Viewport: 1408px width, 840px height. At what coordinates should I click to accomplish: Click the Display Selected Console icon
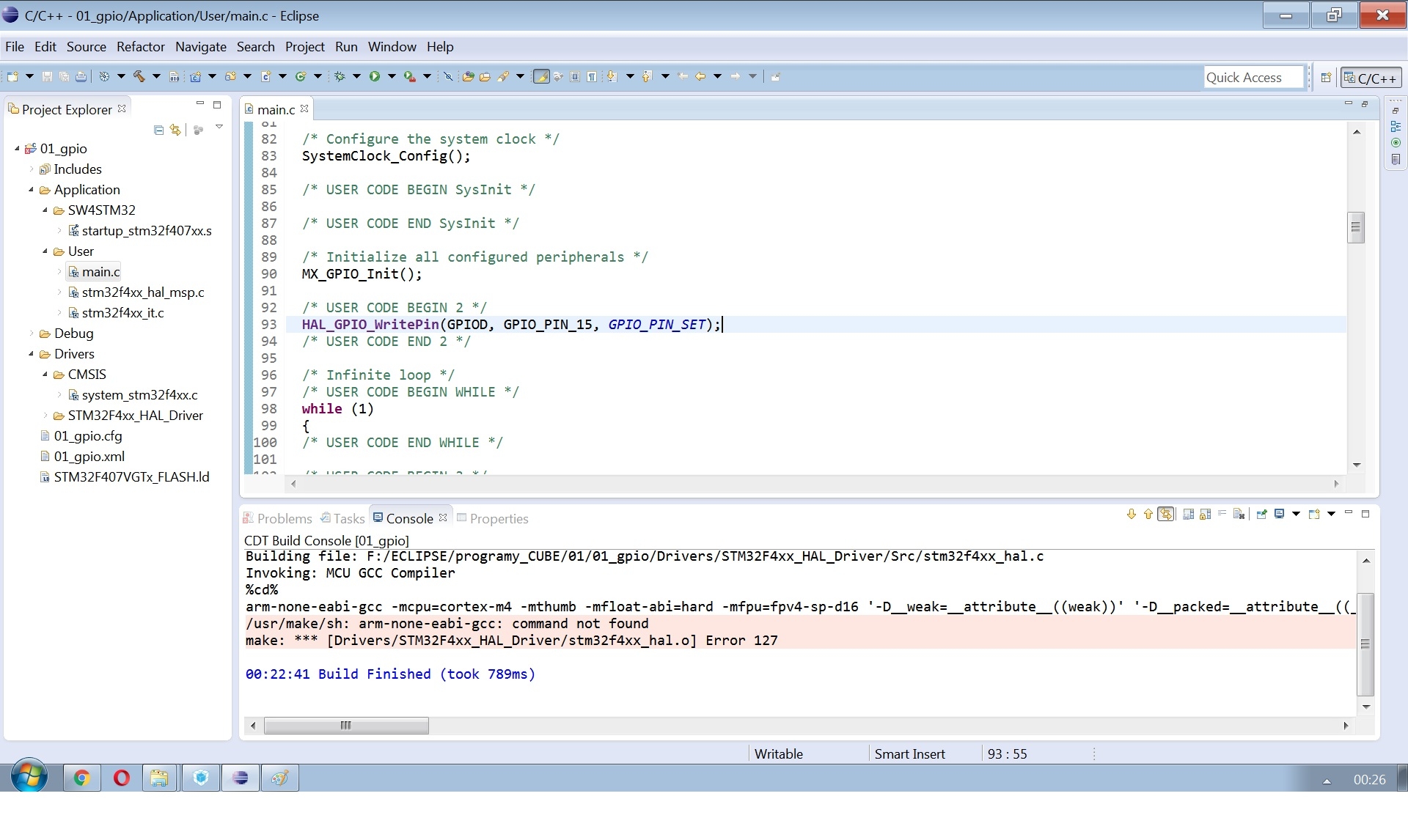[1279, 514]
